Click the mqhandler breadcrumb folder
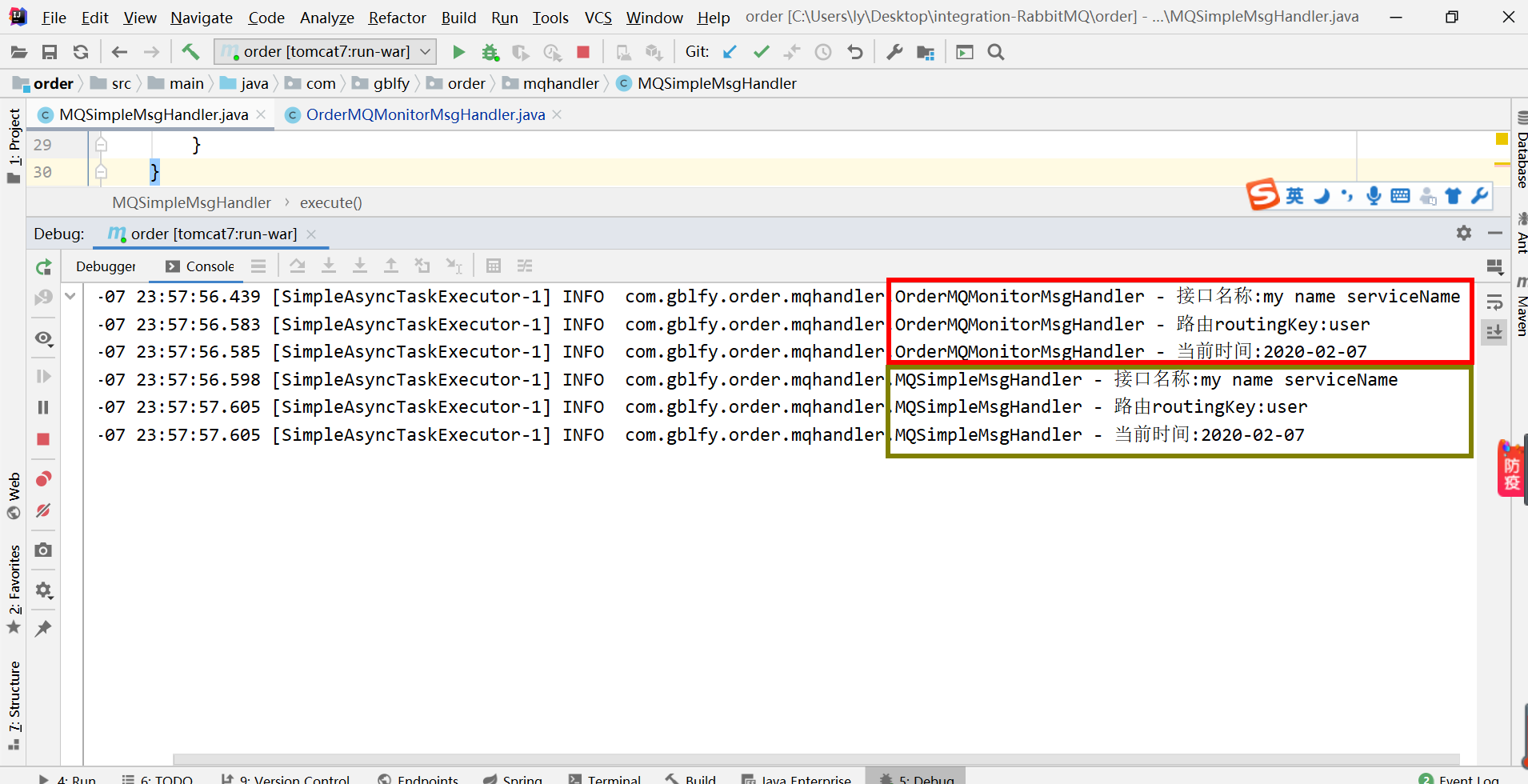This screenshot has height=784, width=1528. click(552, 83)
